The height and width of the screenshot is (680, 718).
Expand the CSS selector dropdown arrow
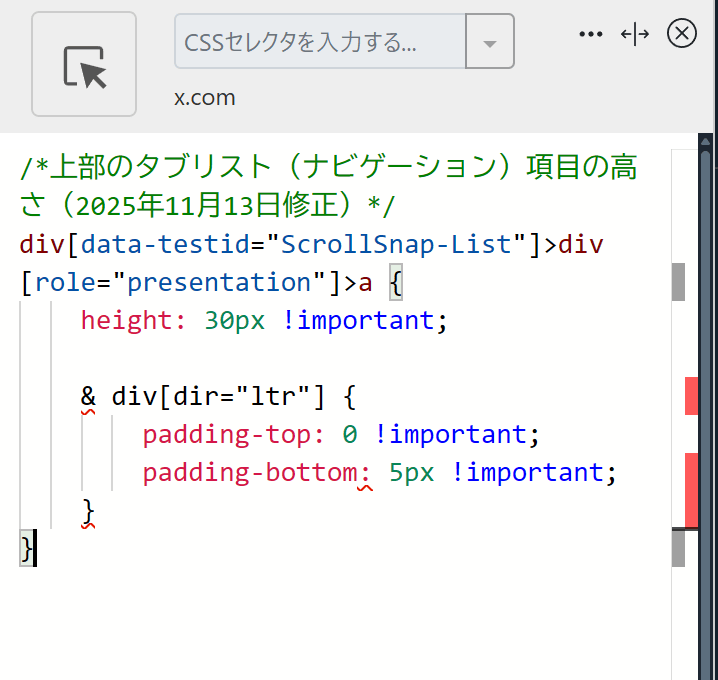tap(490, 42)
